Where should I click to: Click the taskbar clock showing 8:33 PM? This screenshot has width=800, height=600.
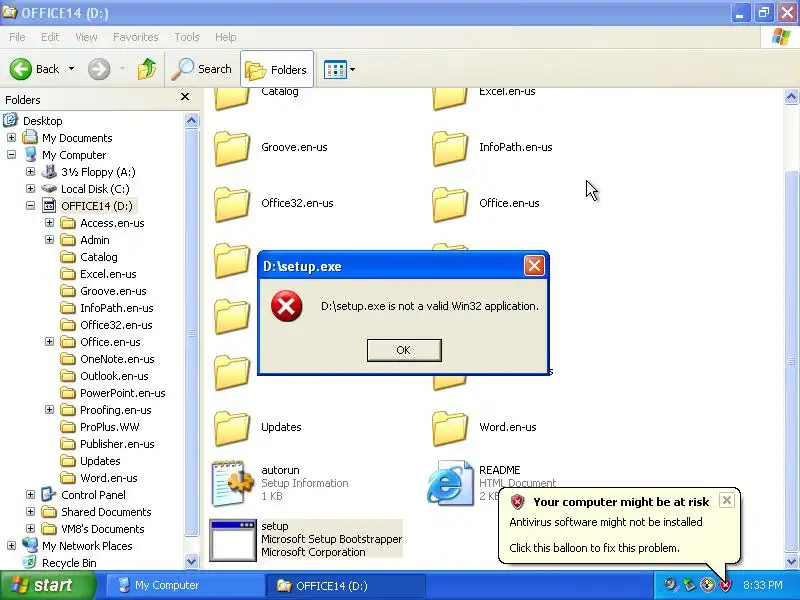click(762, 585)
